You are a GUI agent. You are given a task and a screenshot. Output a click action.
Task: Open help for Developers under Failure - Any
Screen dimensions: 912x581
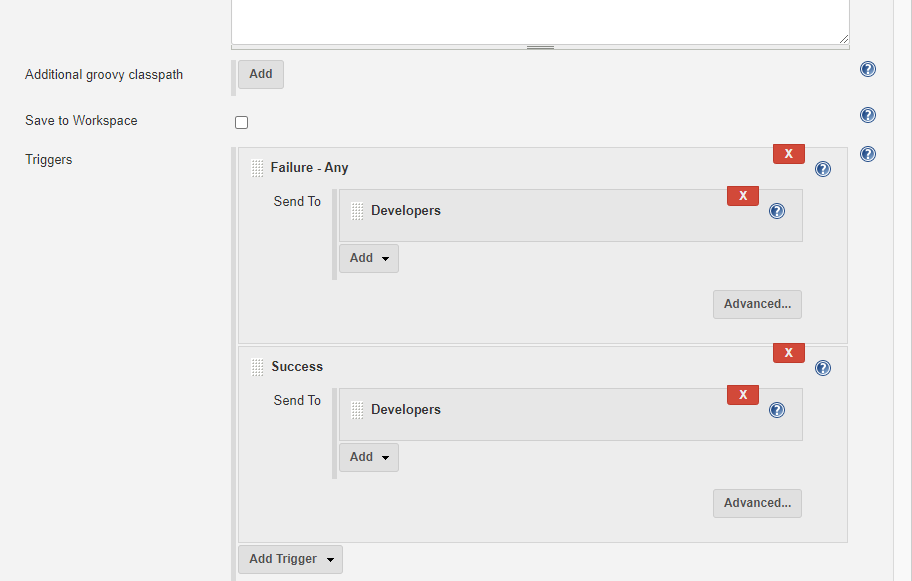[777, 211]
